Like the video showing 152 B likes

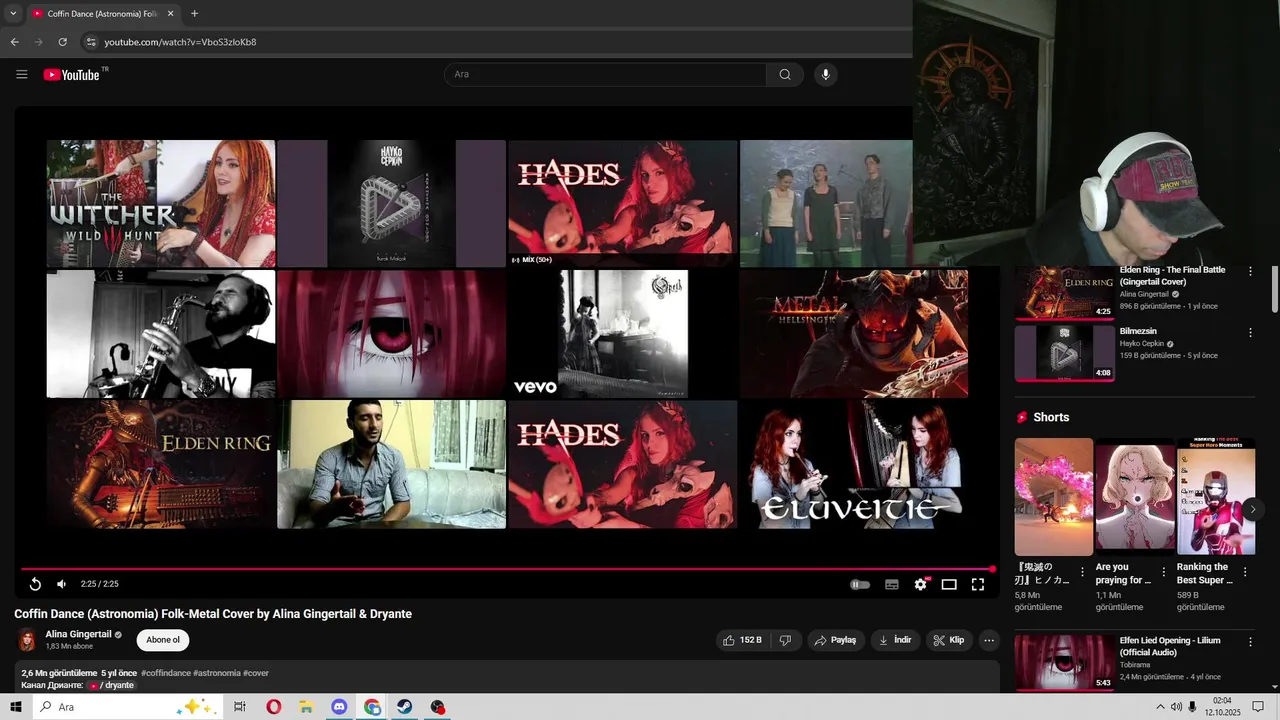743,640
